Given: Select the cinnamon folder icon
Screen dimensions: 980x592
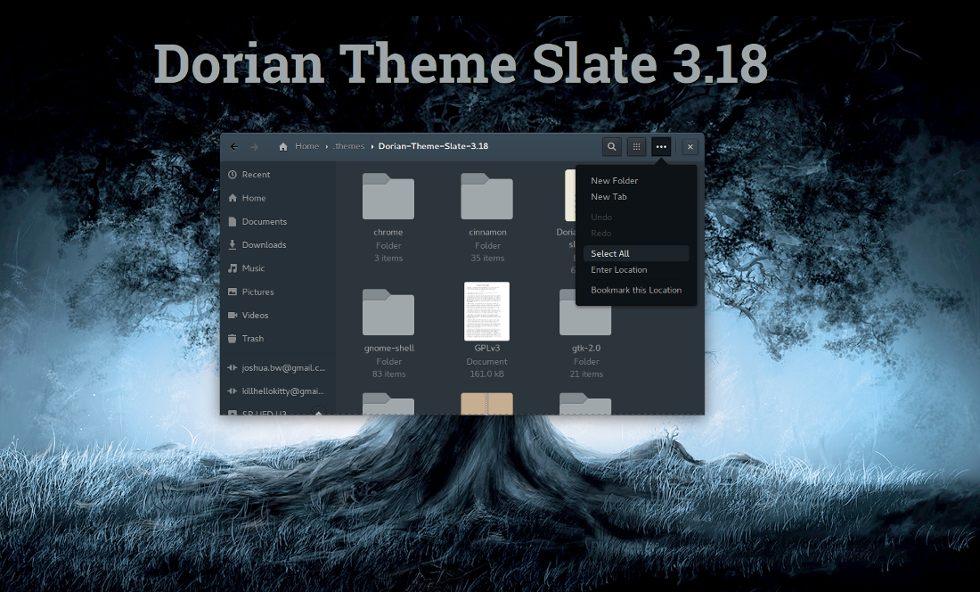Looking at the screenshot, I should [x=487, y=196].
